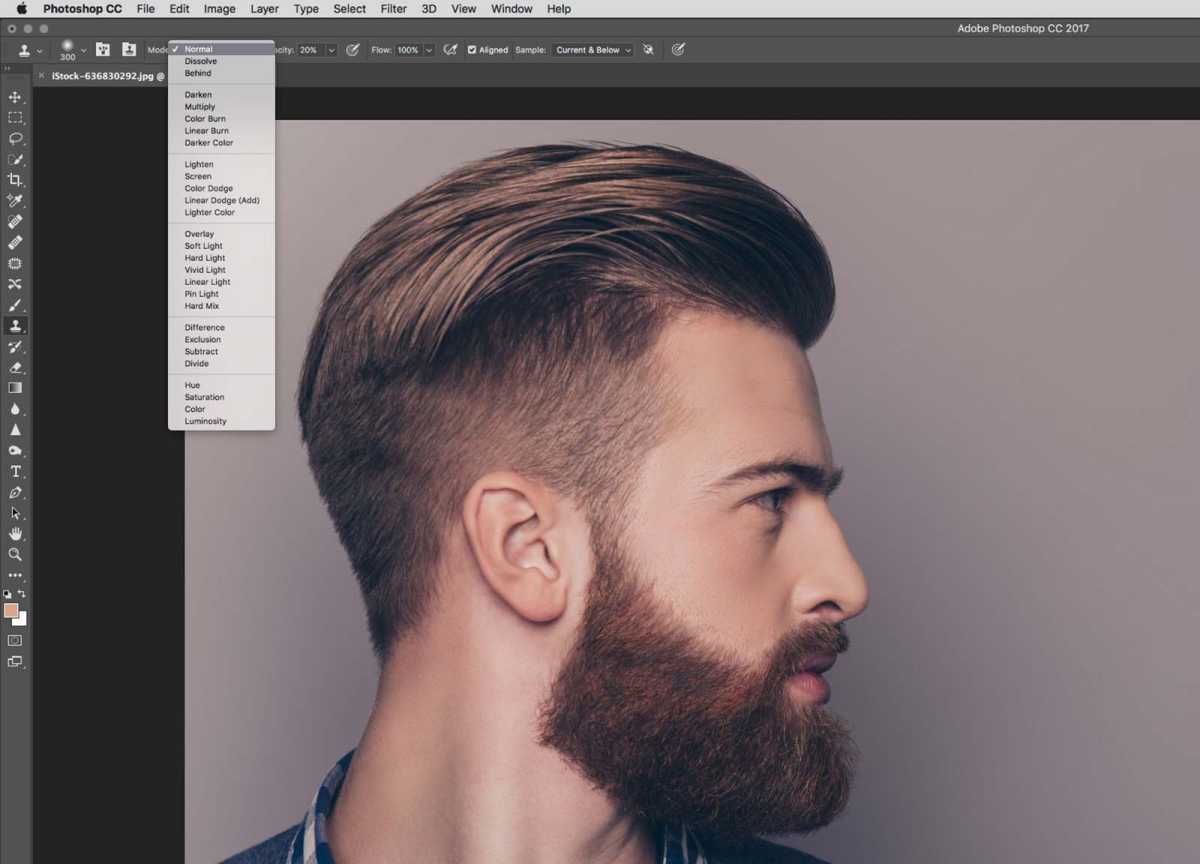Select the Eraser tool

pyautogui.click(x=15, y=367)
